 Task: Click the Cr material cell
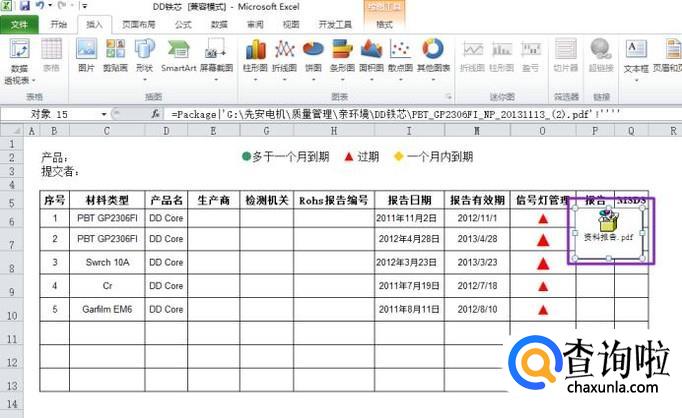click(107, 286)
